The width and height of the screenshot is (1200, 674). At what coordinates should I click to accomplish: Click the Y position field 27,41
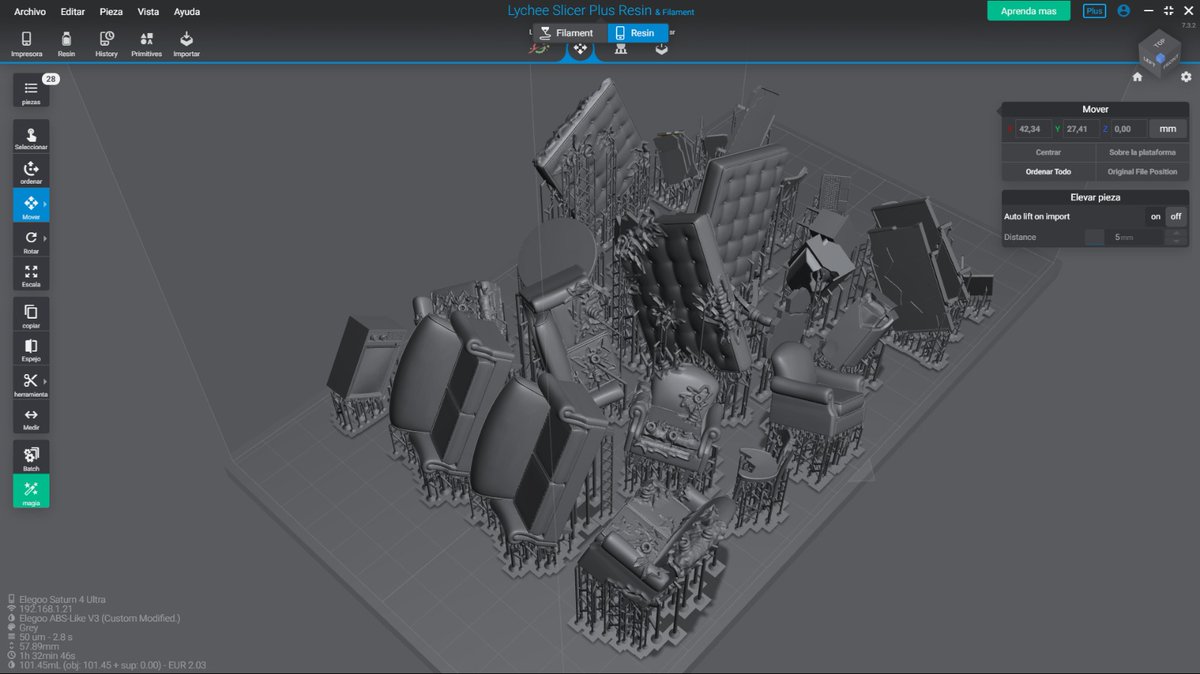(x=1082, y=129)
